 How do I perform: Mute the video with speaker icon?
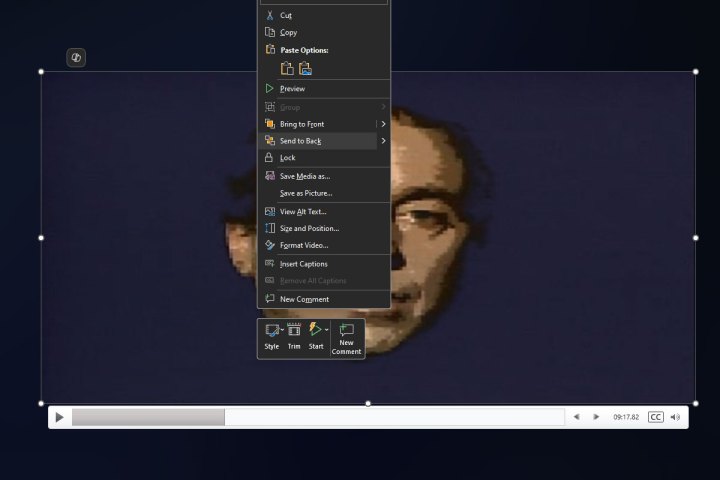[x=675, y=417]
